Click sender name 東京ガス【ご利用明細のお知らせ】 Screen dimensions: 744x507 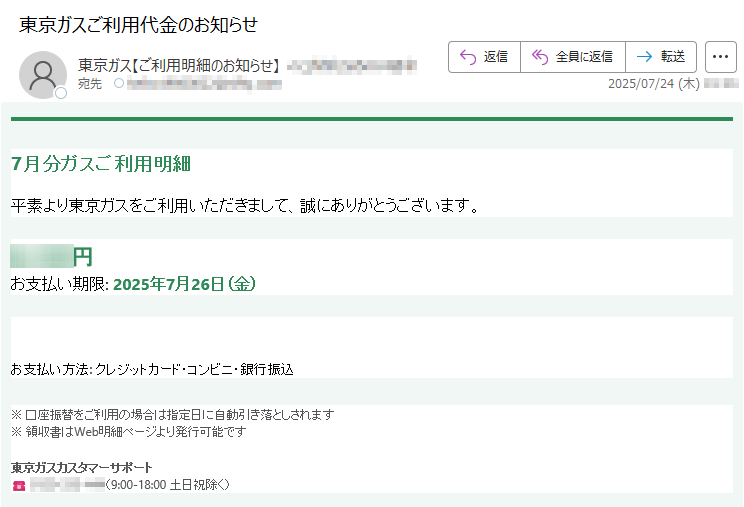coord(179,65)
